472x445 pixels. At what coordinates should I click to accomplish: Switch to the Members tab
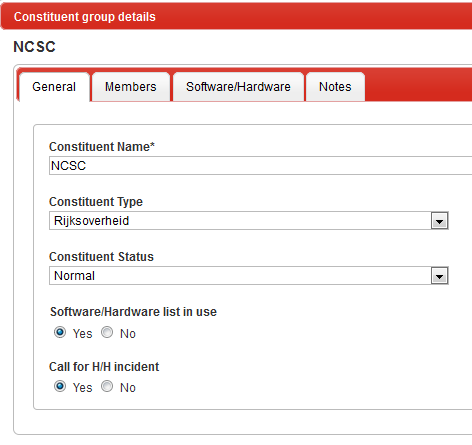(131, 87)
